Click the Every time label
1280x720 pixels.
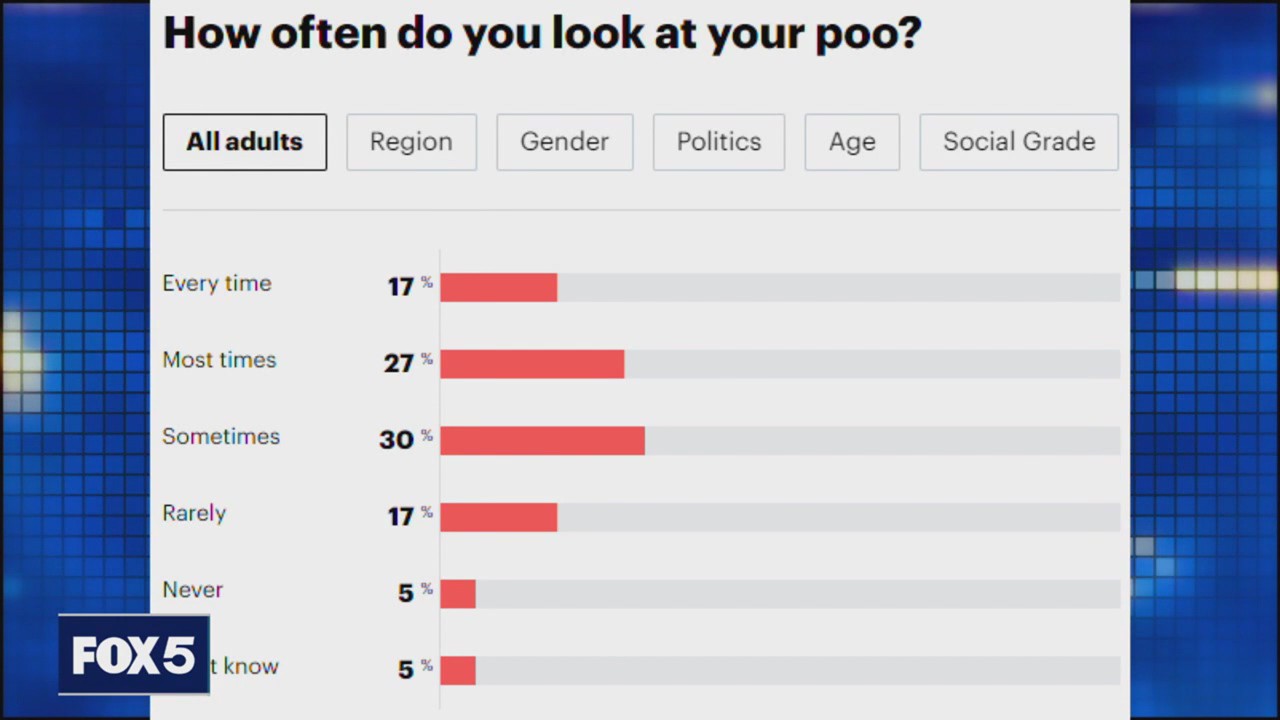click(217, 284)
